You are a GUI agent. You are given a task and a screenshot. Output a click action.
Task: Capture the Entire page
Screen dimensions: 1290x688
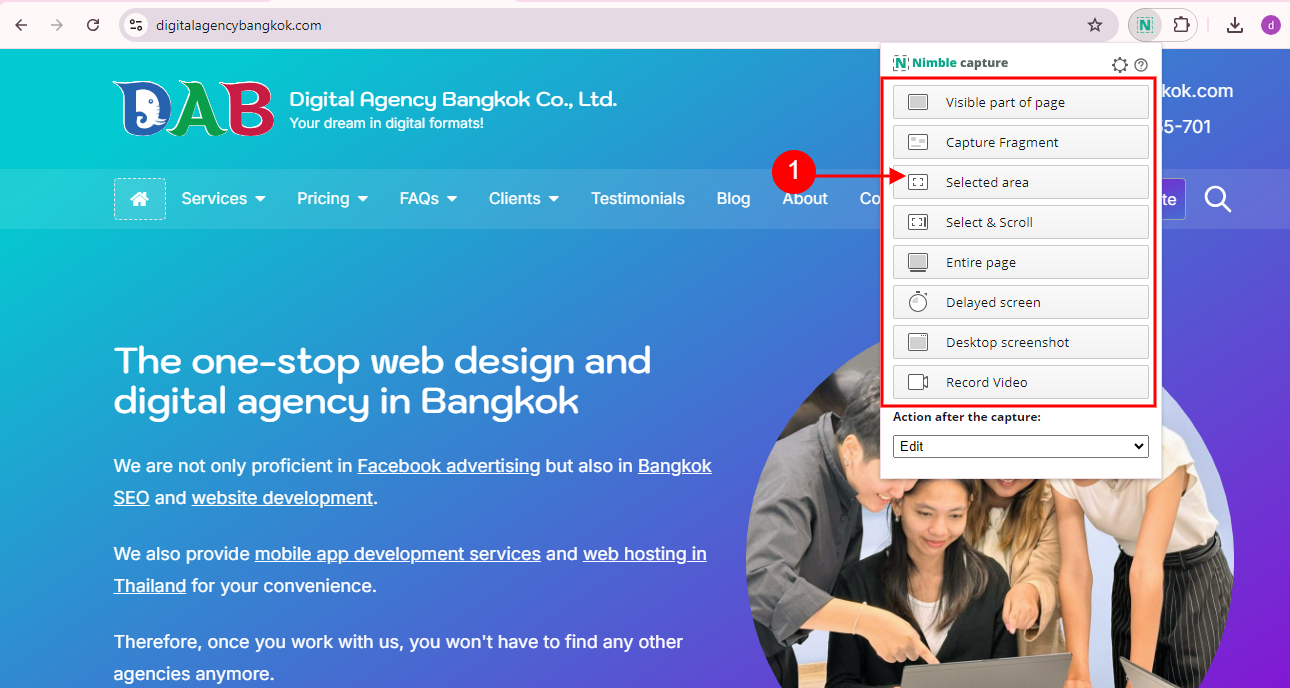[x=1020, y=262]
